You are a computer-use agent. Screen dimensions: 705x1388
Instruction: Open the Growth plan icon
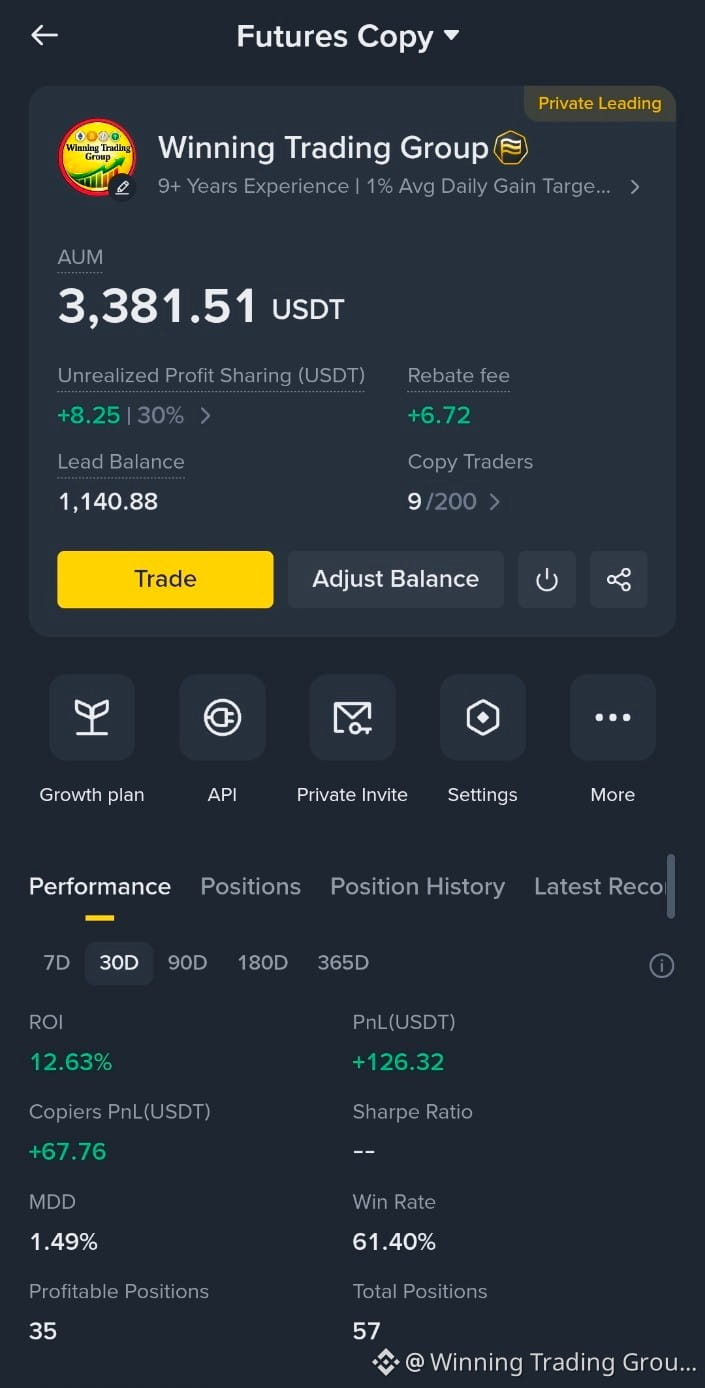[92, 717]
